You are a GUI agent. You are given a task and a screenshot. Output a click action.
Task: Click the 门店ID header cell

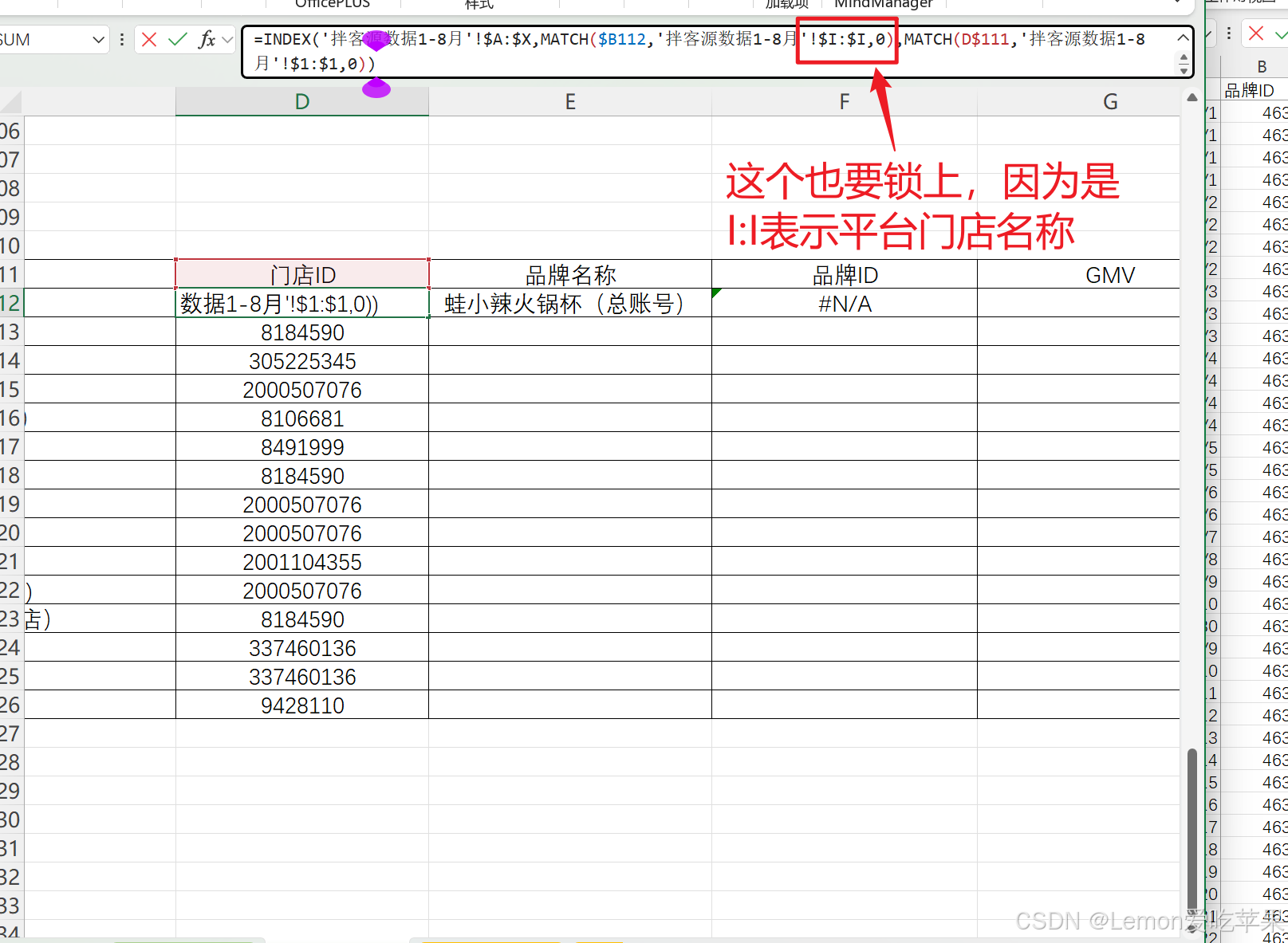[302, 274]
